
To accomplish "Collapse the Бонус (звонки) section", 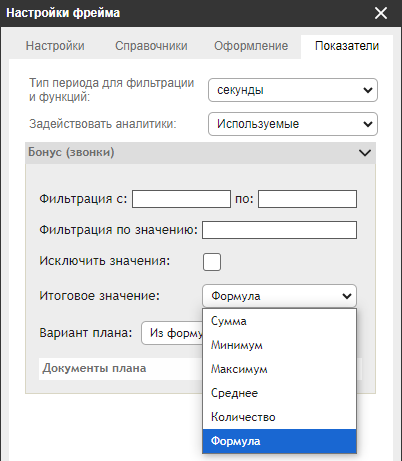I will point(365,153).
